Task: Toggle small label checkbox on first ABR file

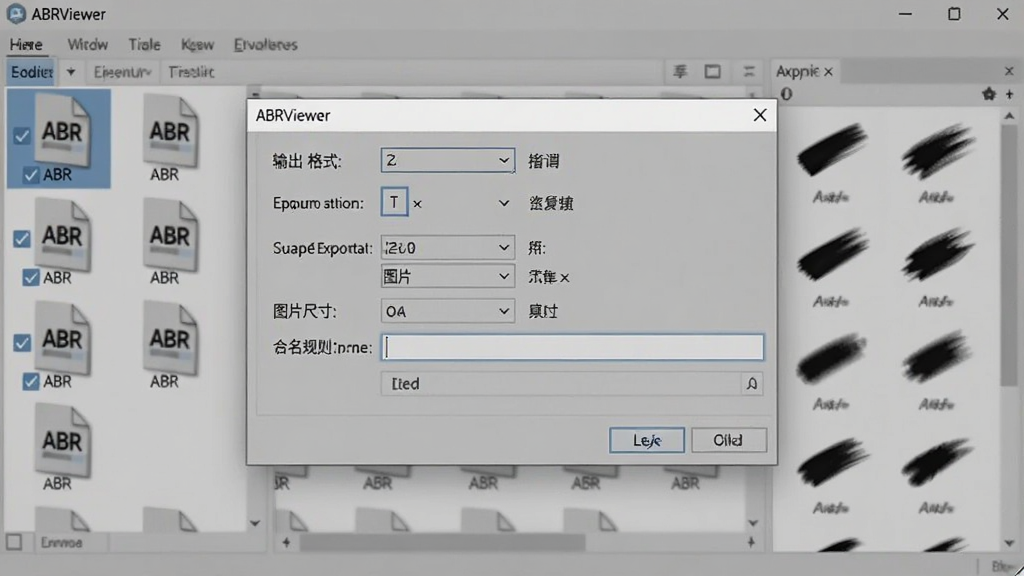Action: tap(30, 175)
